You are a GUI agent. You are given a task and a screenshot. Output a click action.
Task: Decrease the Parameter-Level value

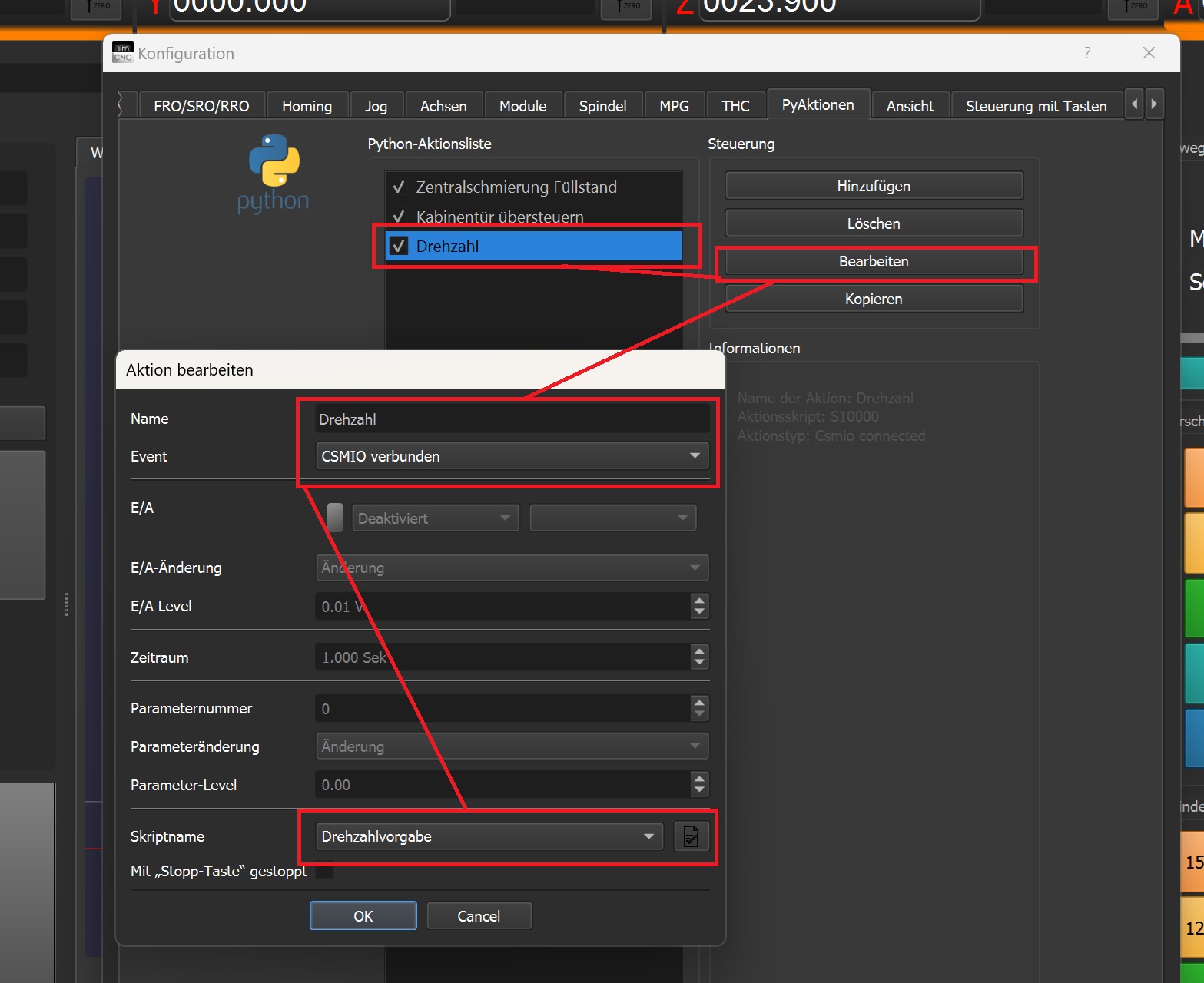(699, 791)
